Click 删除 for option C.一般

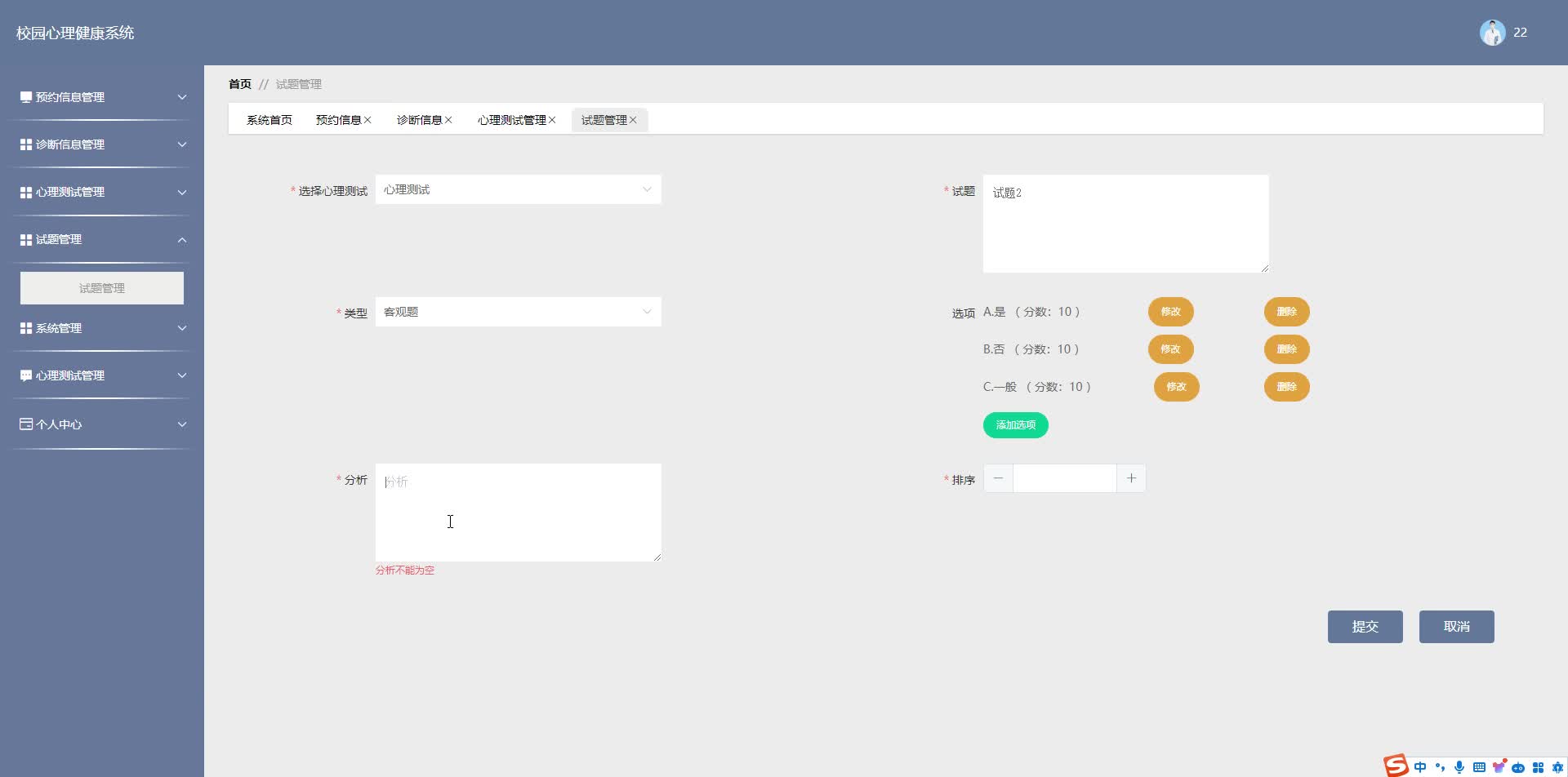tap(1286, 387)
